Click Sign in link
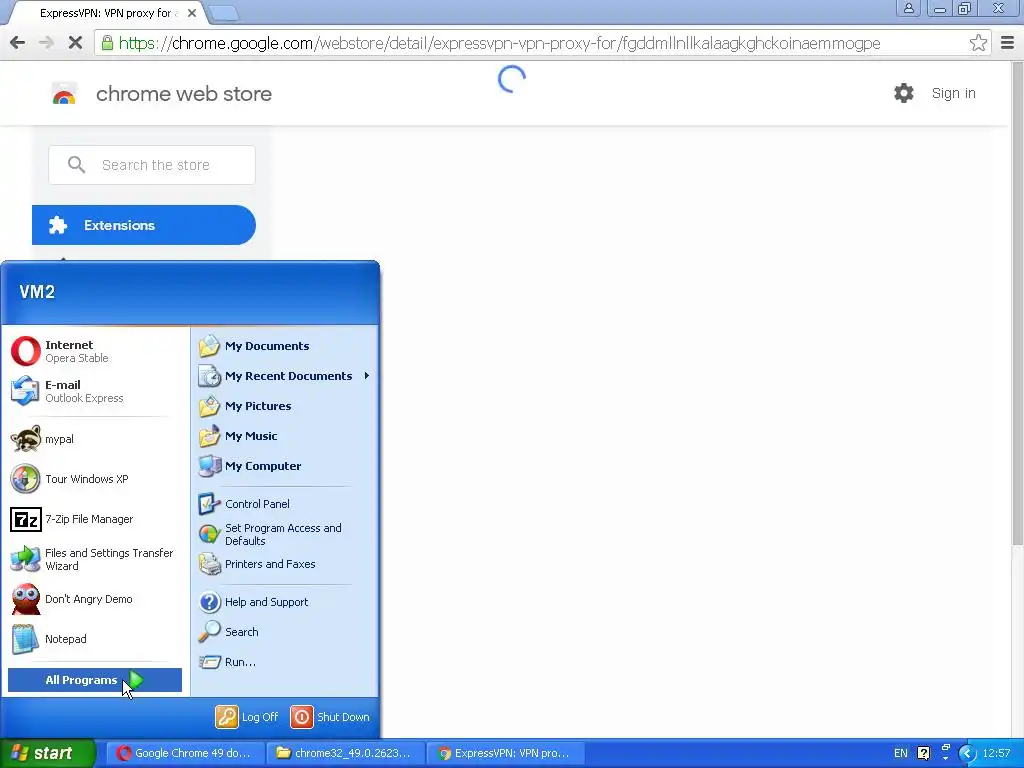1024x768 pixels. (953, 93)
